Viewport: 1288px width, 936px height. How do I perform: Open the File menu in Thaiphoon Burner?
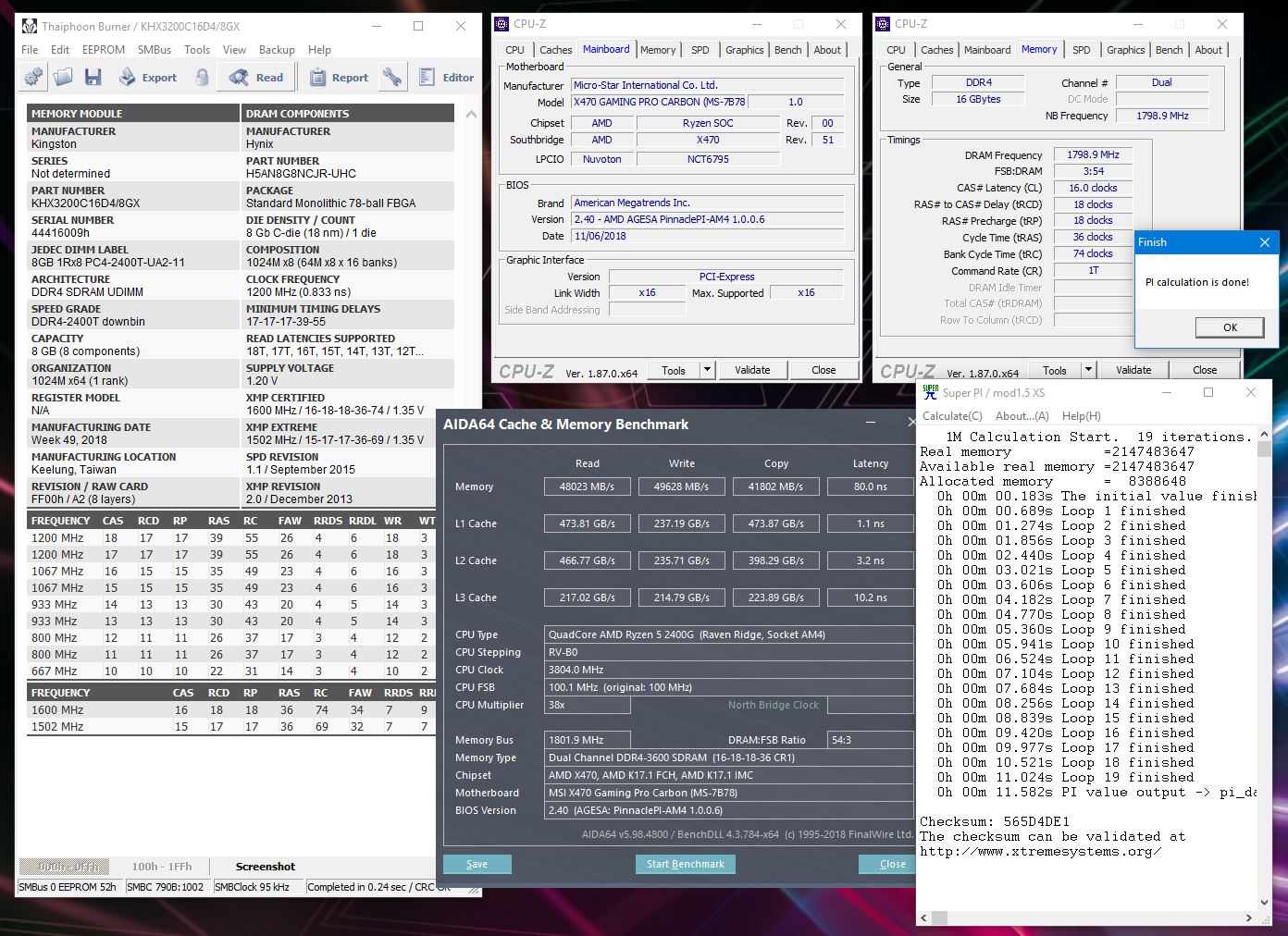coord(30,50)
